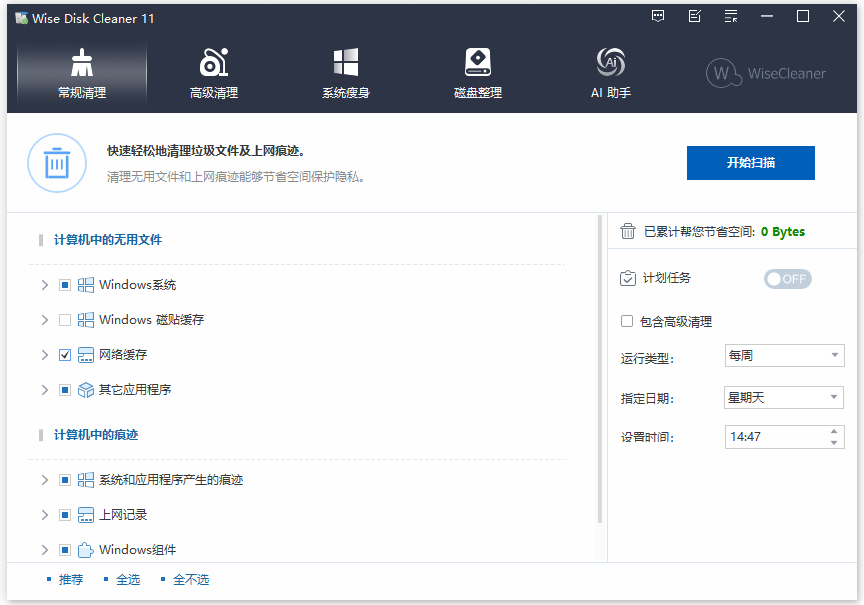This screenshot has height=605, width=864.
Task: Open the register/edit icon in title bar
Action: point(694,17)
